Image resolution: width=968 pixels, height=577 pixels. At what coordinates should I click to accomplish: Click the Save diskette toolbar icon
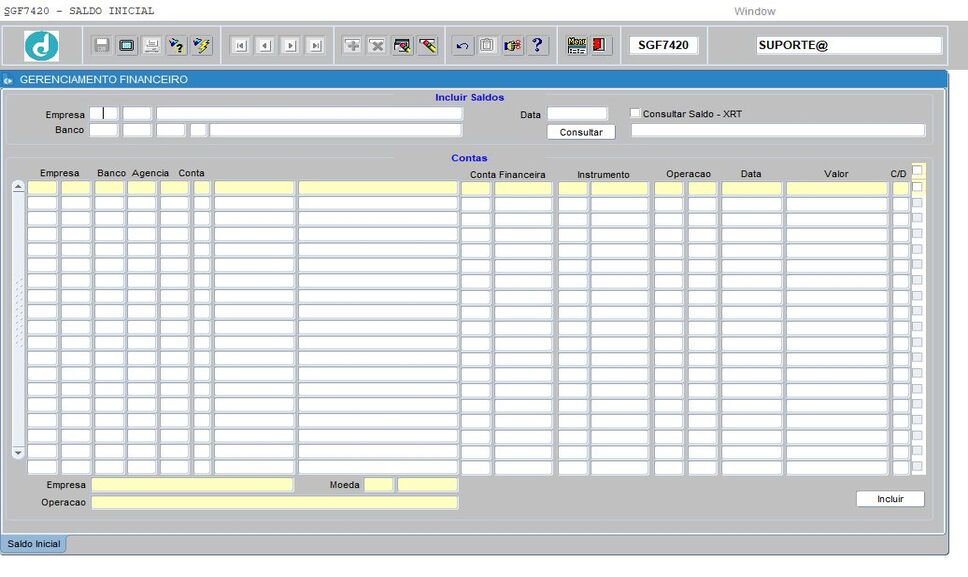pyautogui.click(x=102, y=45)
